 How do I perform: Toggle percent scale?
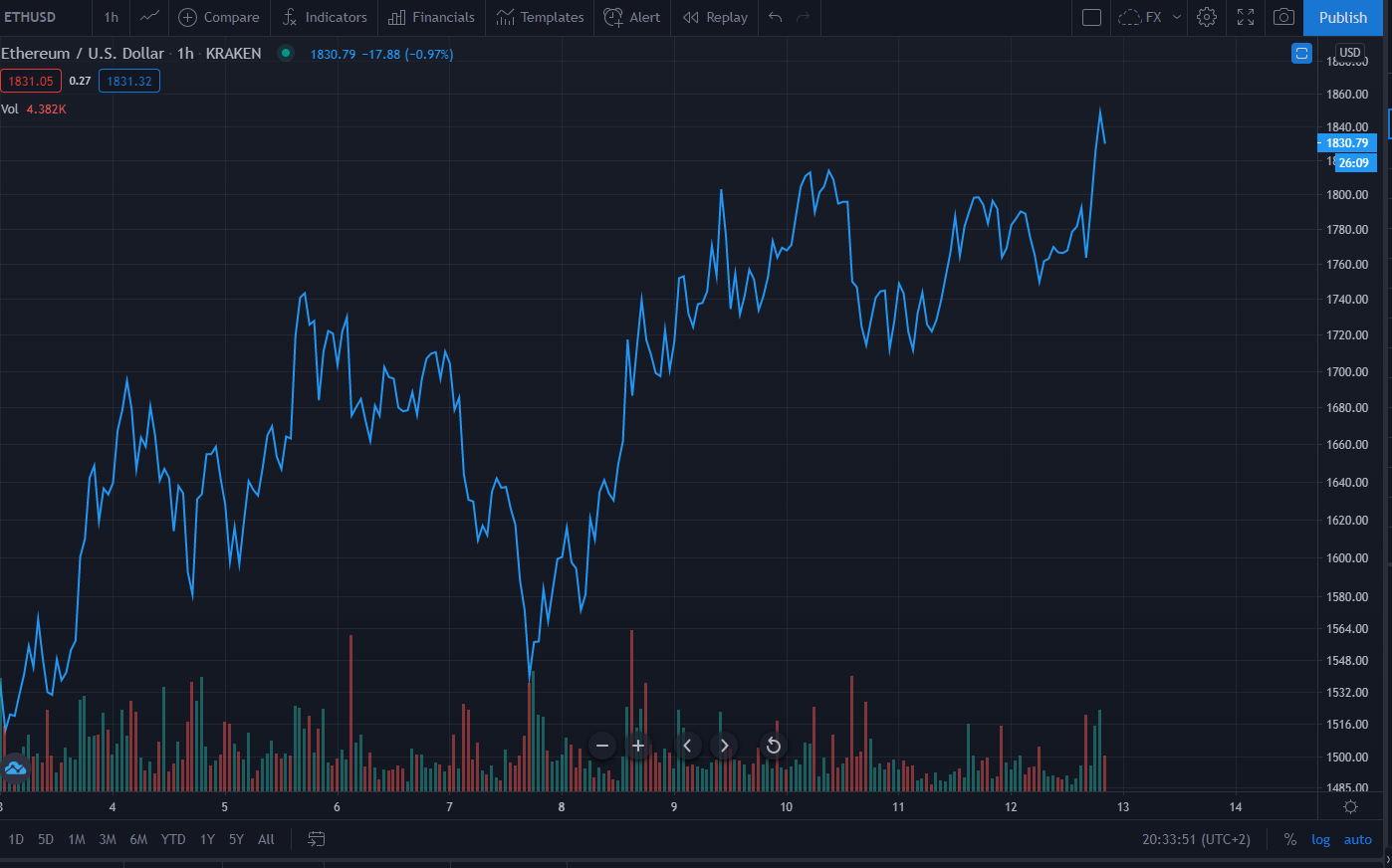[x=1290, y=839]
